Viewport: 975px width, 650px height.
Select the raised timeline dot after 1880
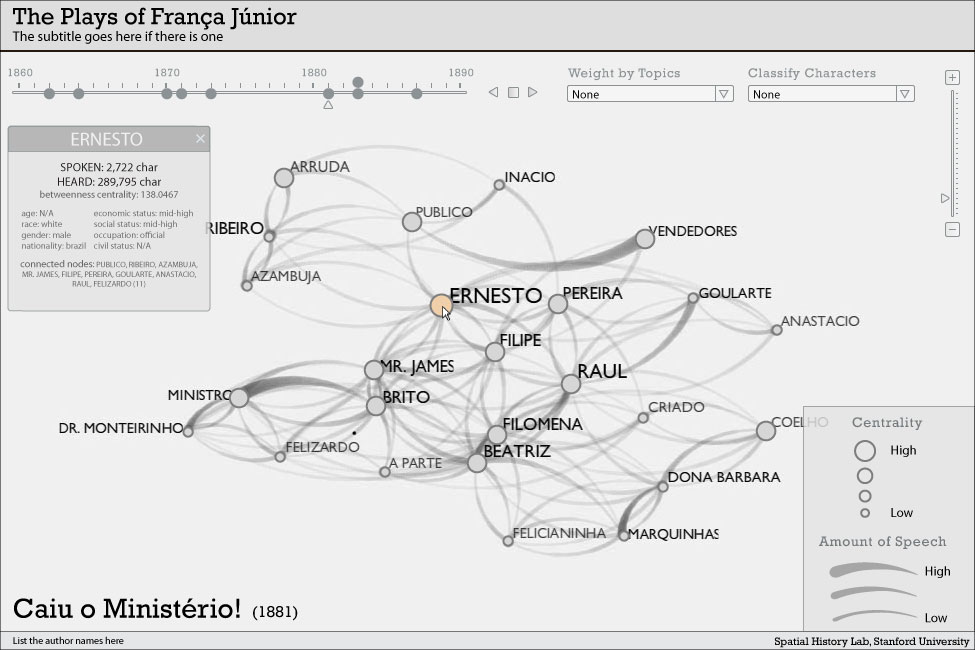[x=358, y=83]
